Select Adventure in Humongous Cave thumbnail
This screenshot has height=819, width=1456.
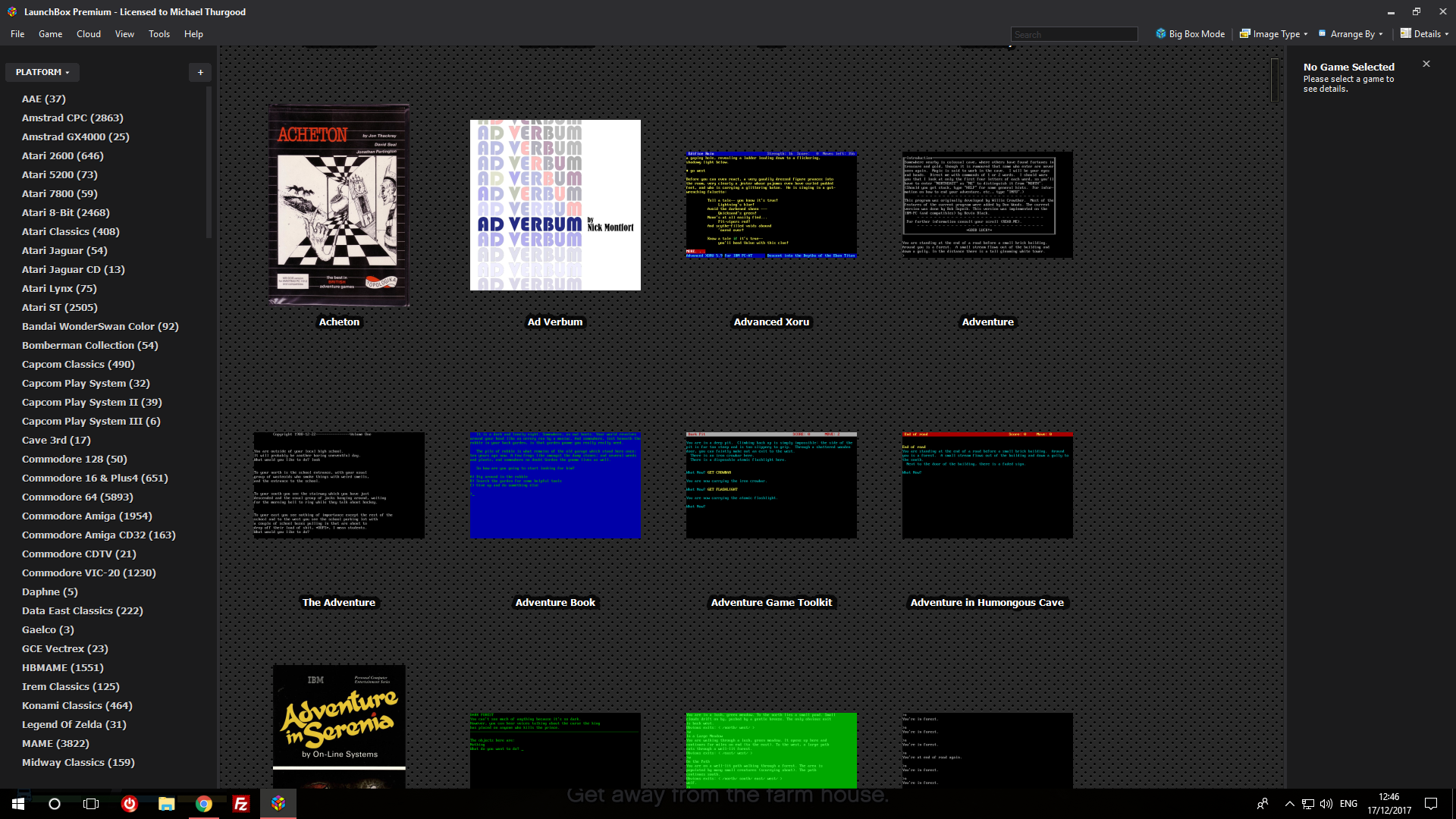tap(987, 485)
